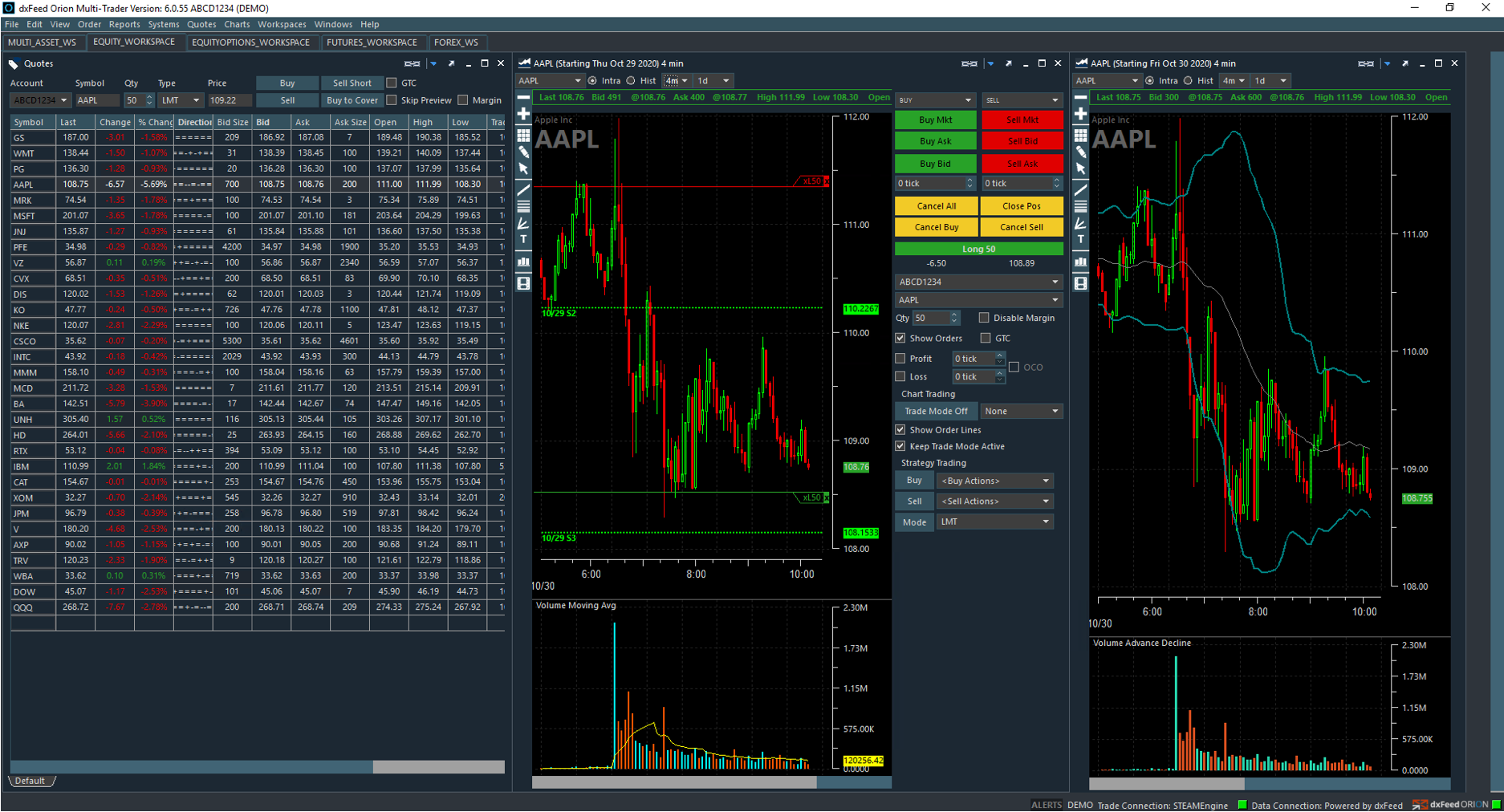Open the Workspaces menu
1504x812 pixels.
[x=282, y=24]
